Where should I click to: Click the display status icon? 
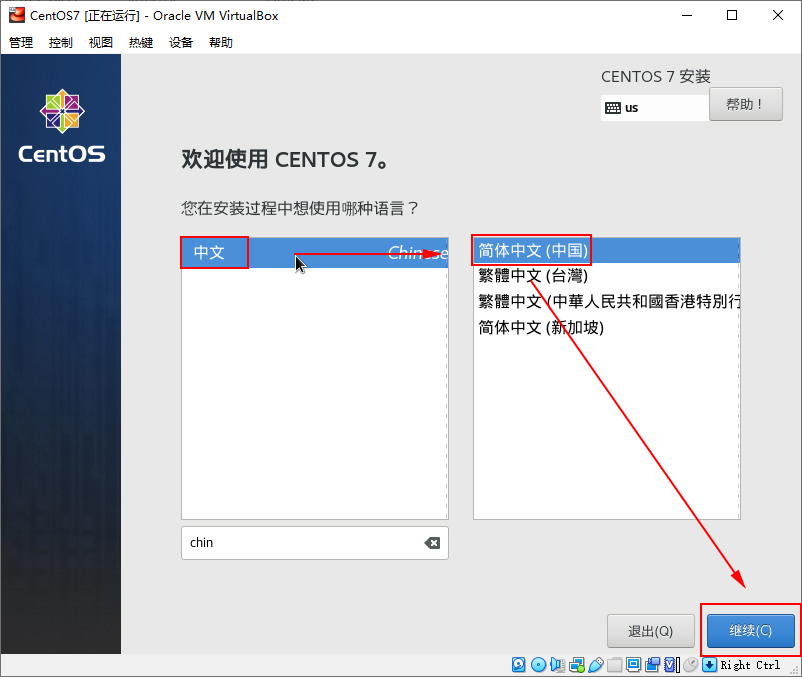click(635, 664)
